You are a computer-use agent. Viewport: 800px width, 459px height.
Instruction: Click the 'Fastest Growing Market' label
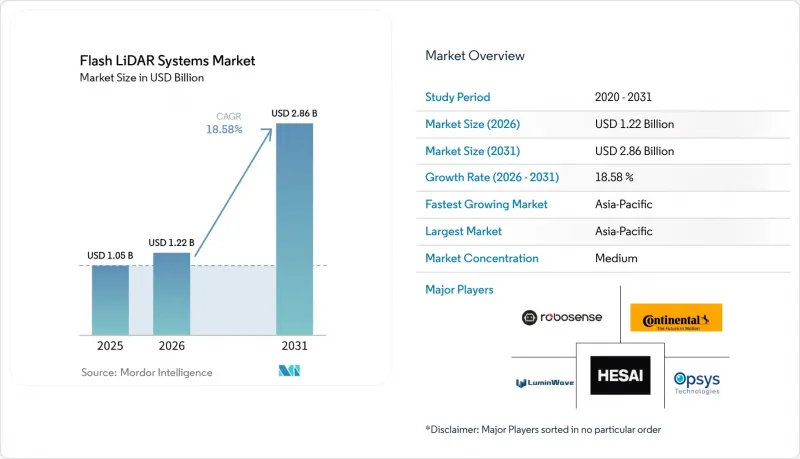[x=486, y=204]
